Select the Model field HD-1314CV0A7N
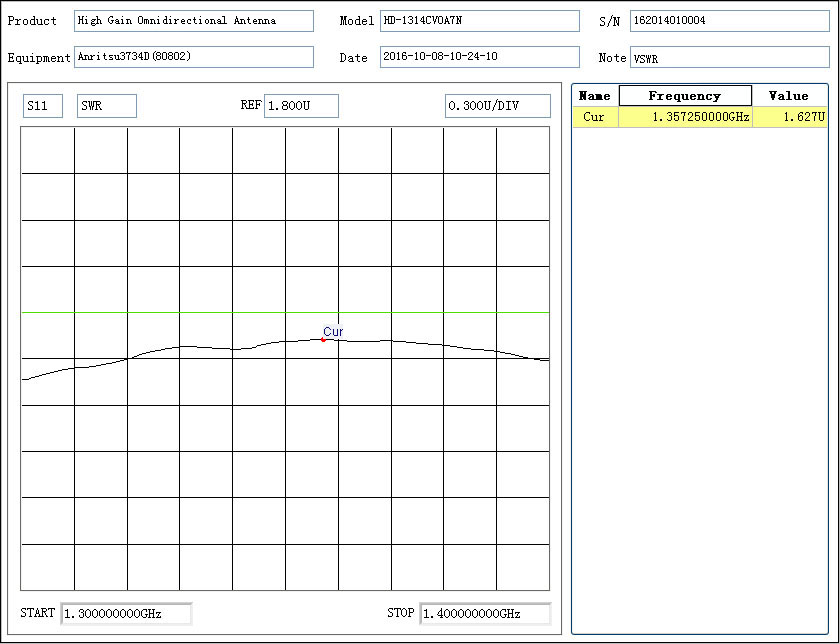Screen dimensions: 840x644 pos(479,21)
